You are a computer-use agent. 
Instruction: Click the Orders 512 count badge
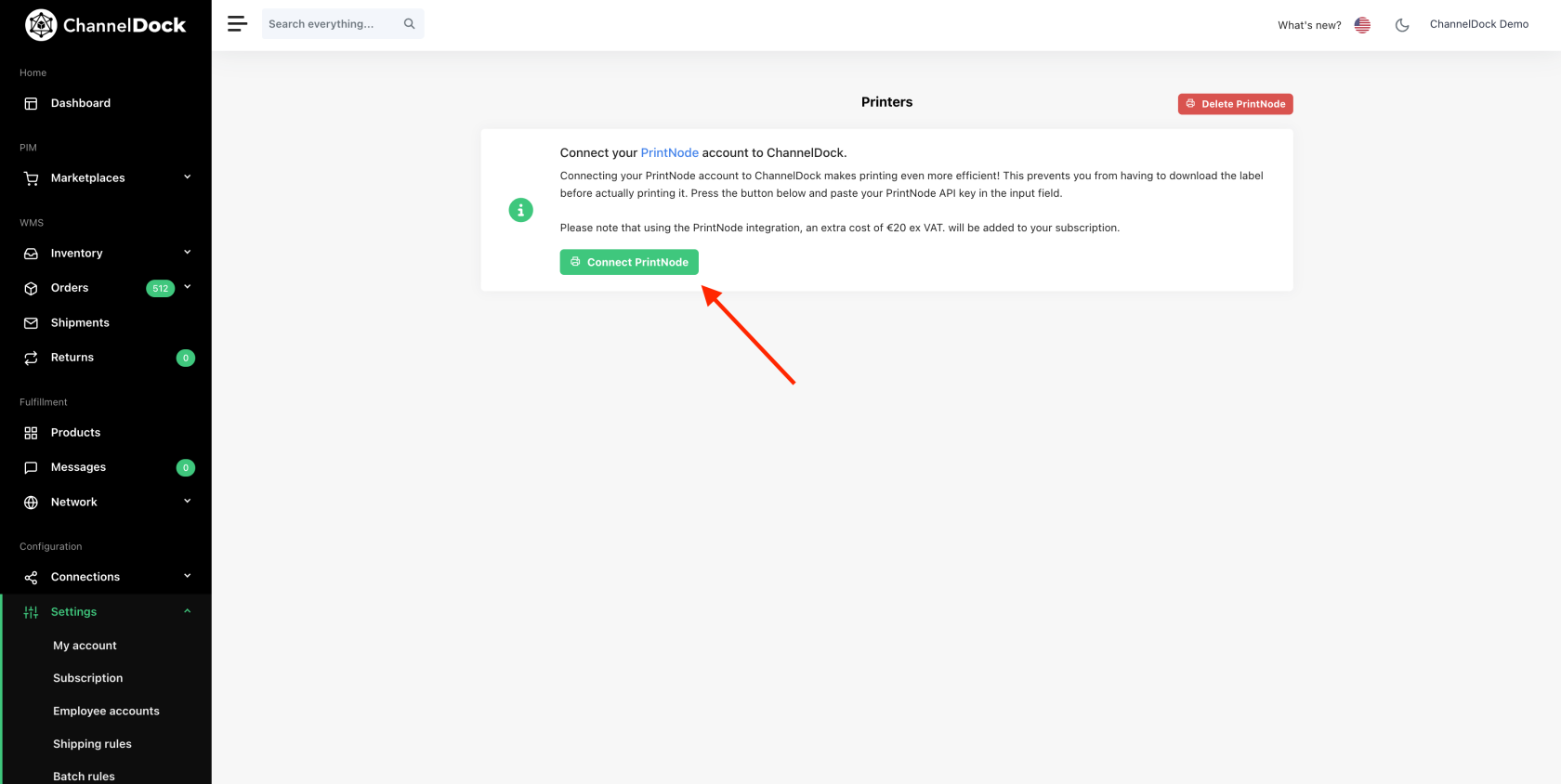tap(161, 288)
